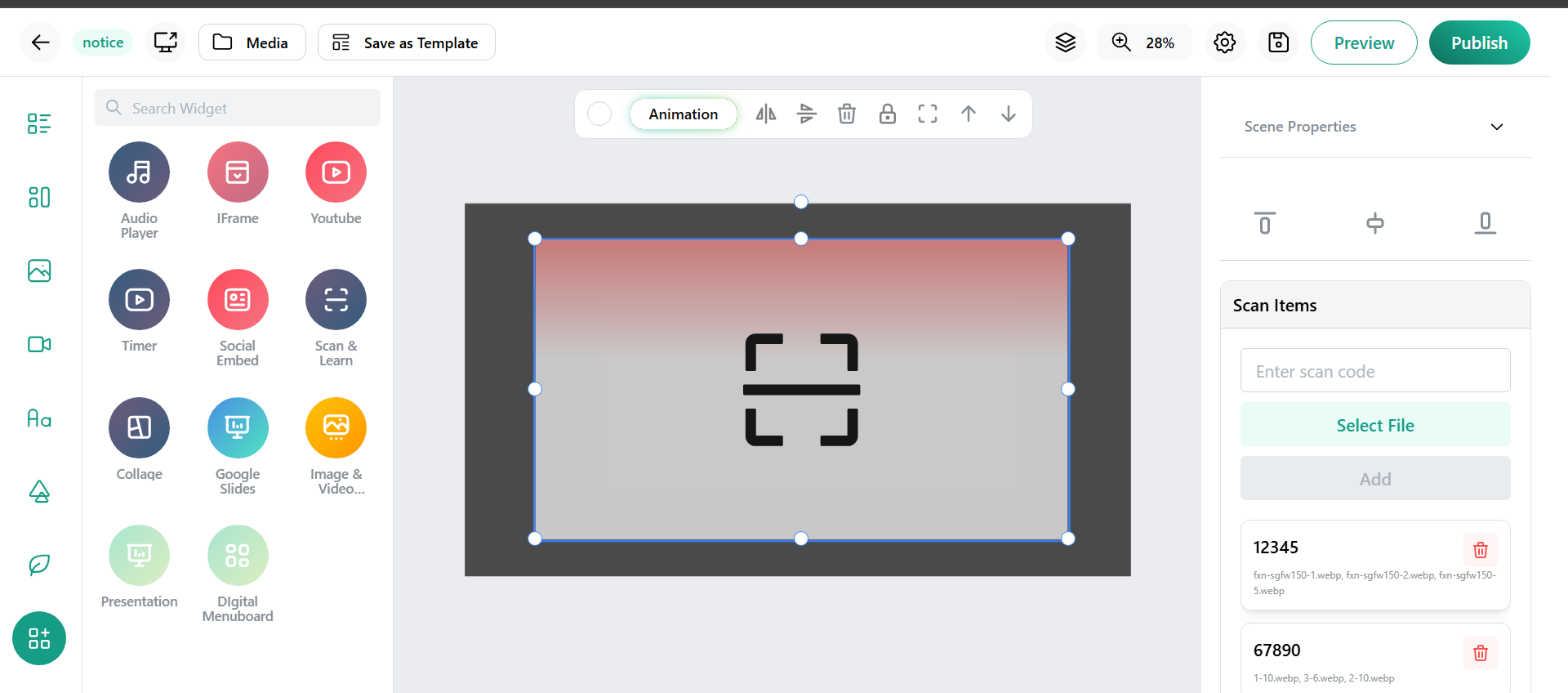Click the Enter scan code field
Viewport: 1568px width, 693px height.
pyautogui.click(x=1374, y=371)
